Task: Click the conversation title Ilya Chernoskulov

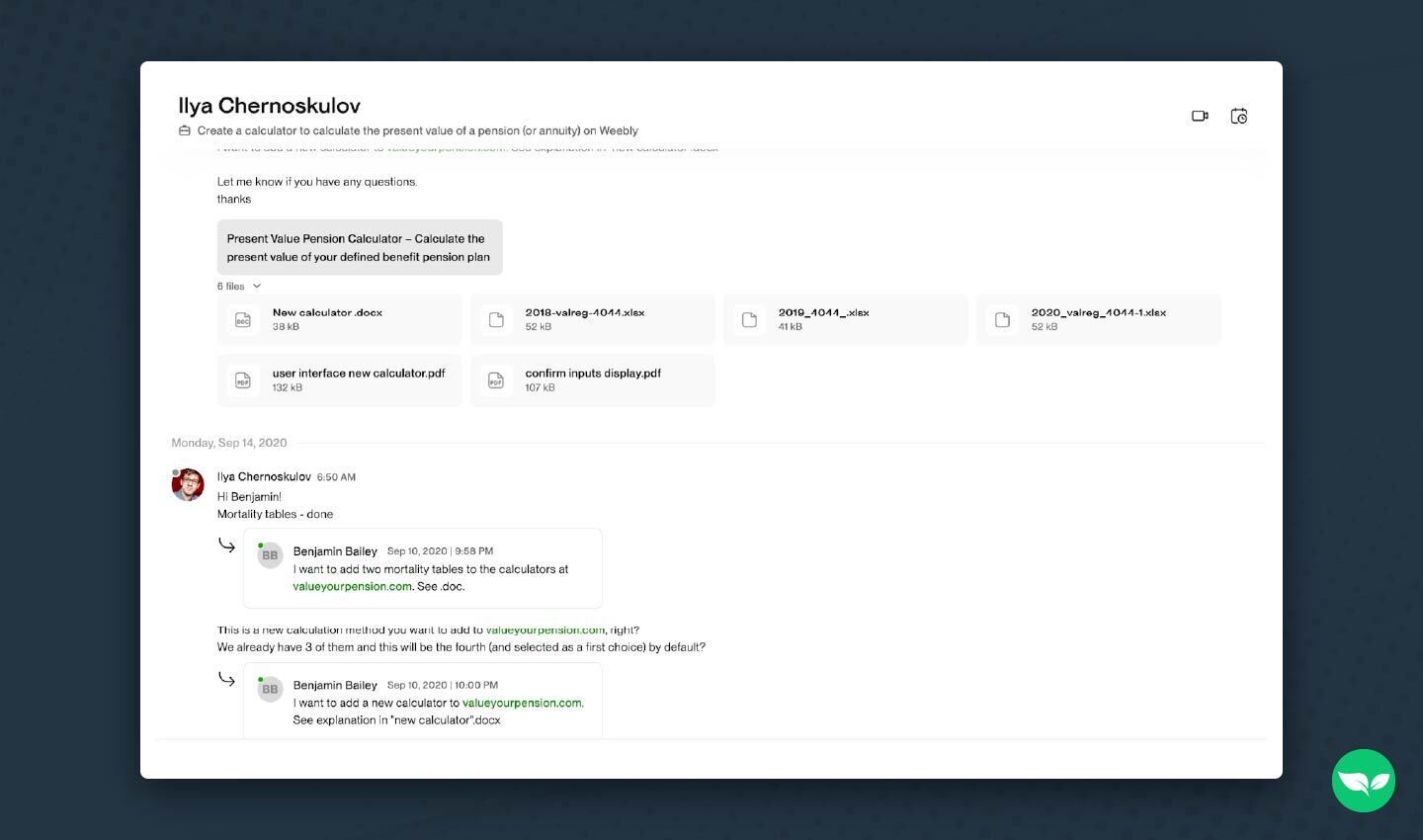Action: (269, 105)
